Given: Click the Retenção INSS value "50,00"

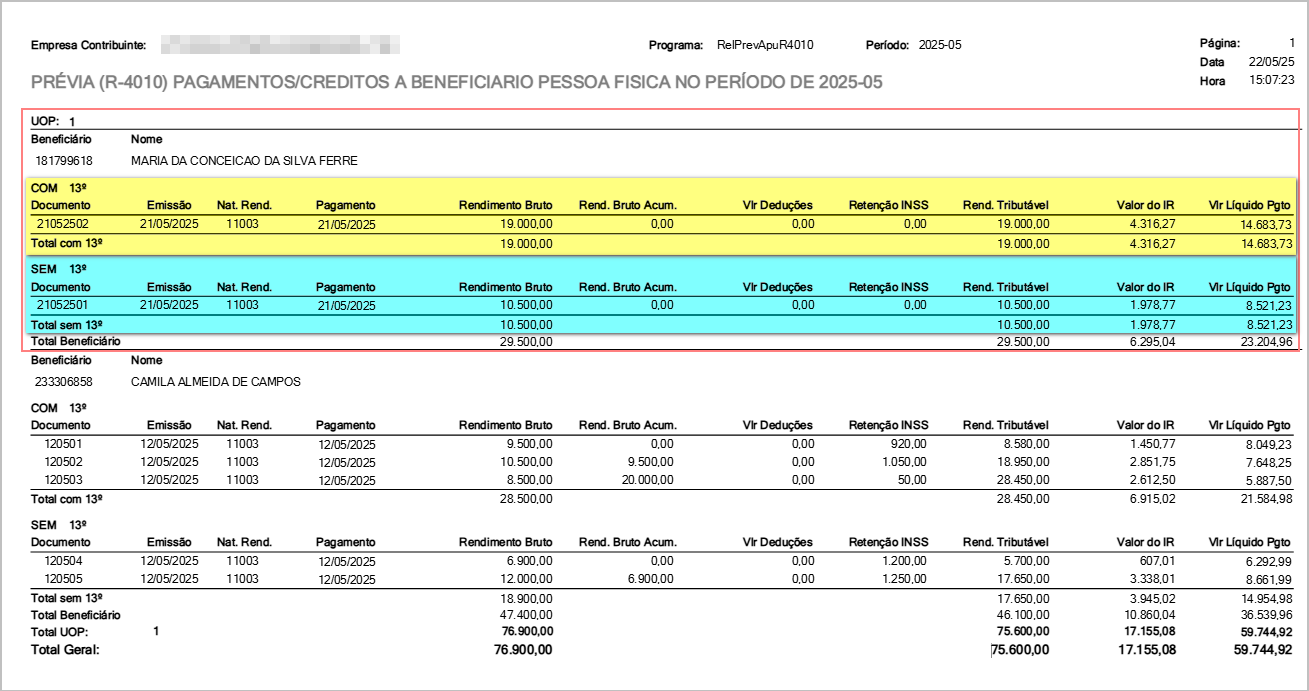Looking at the screenshot, I should click(911, 479).
